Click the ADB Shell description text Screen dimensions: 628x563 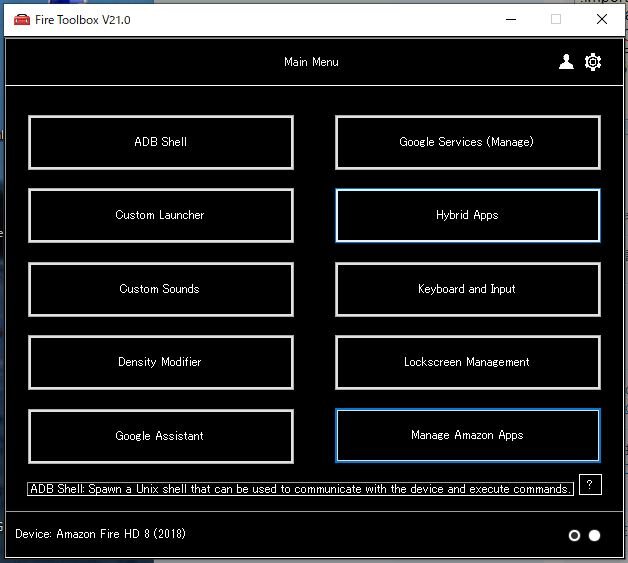(300, 489)
